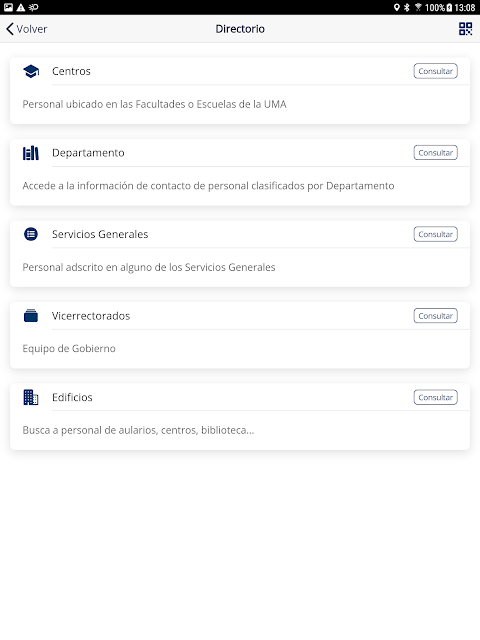This screenshot has width=480, height=640.
Task: Click Consultar button for Servicios Generales
Action: coord(436,234)
